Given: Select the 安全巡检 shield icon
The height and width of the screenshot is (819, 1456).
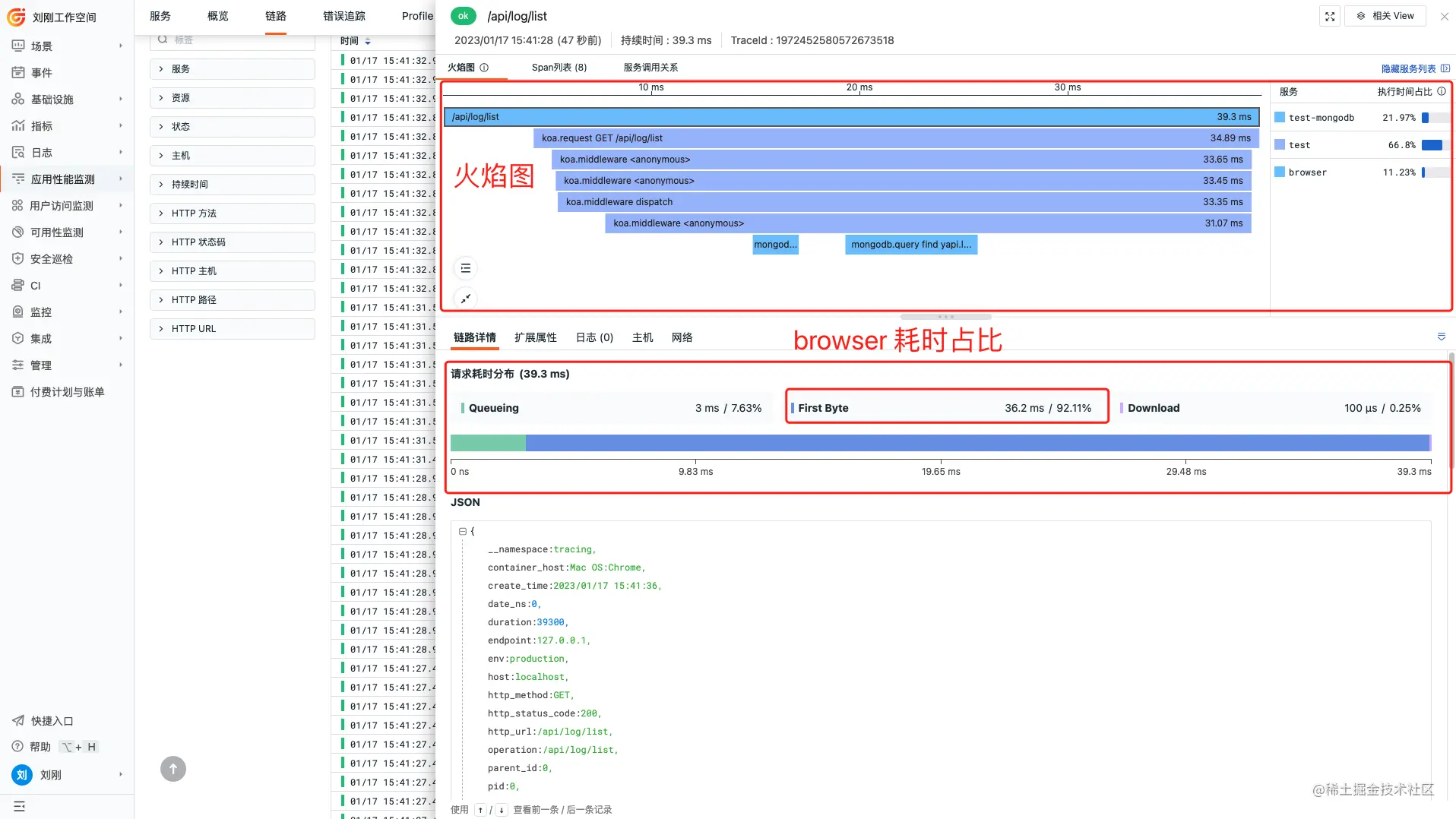Looking at the screenshot, I should (18, 259).
